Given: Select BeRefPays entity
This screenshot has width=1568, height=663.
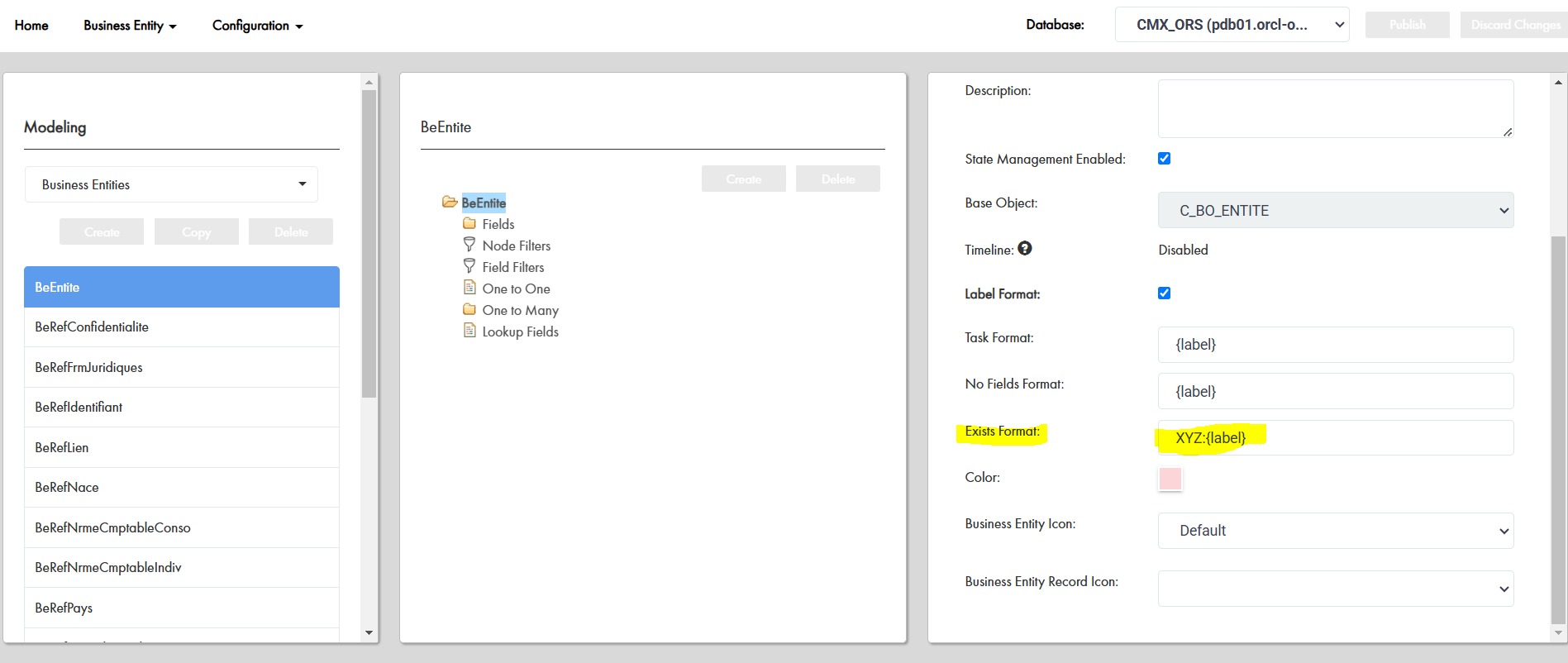Looking at the screenshot, I should coord(182,608).
